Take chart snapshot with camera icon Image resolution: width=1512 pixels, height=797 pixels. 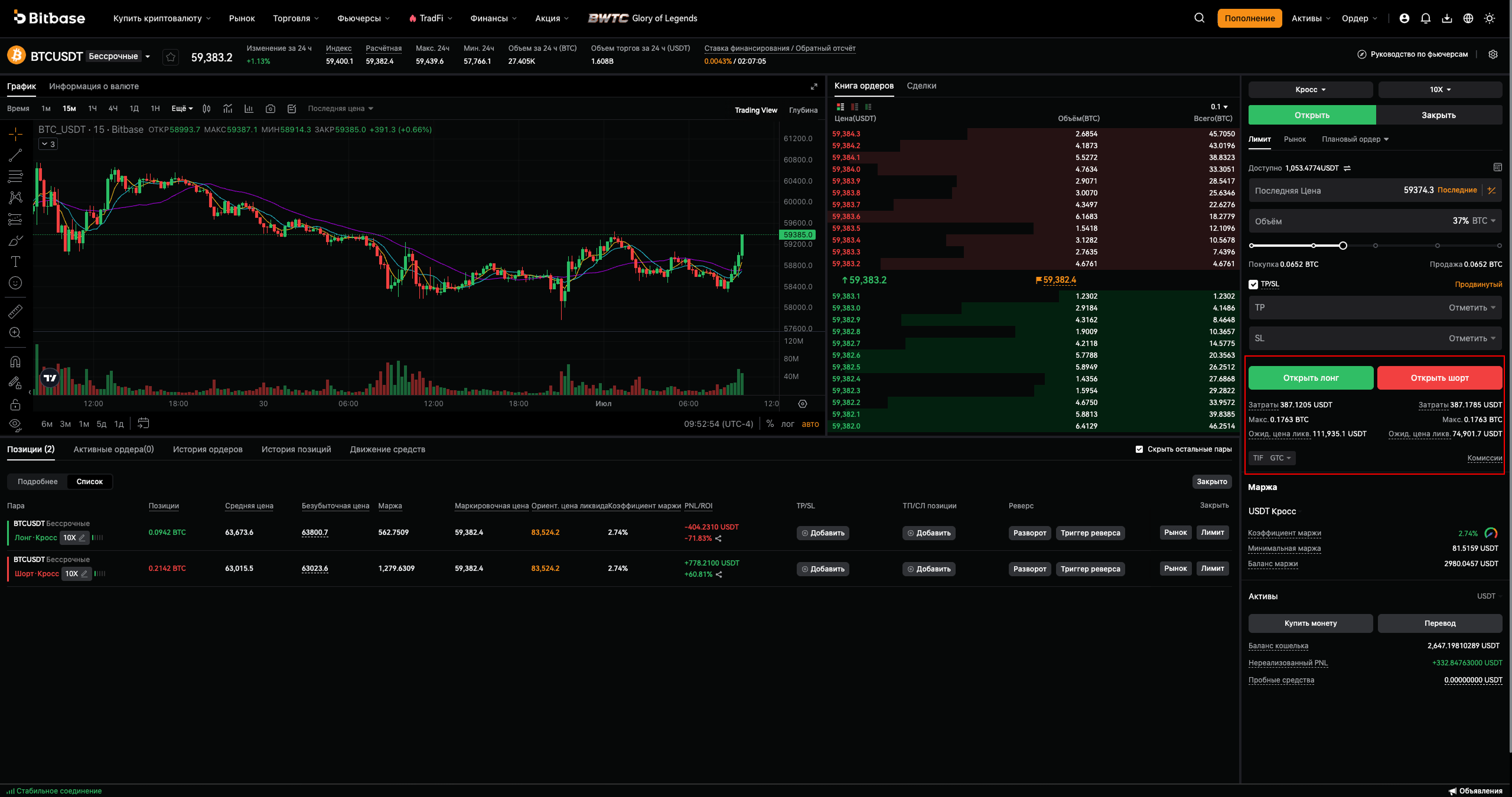tap(270, 109)
